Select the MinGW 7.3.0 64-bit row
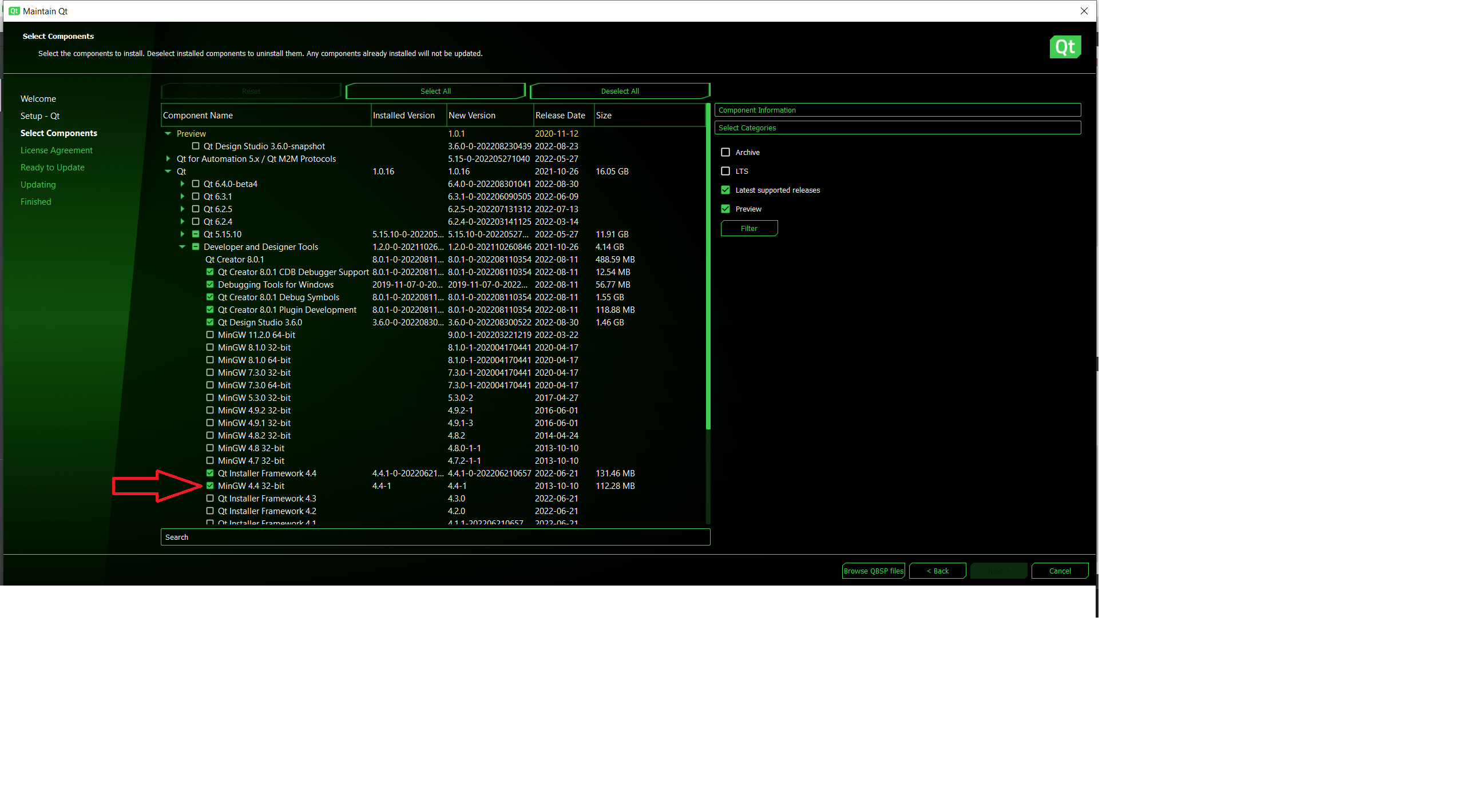Screen dimensions: 1475x812 tap(434, 385)
